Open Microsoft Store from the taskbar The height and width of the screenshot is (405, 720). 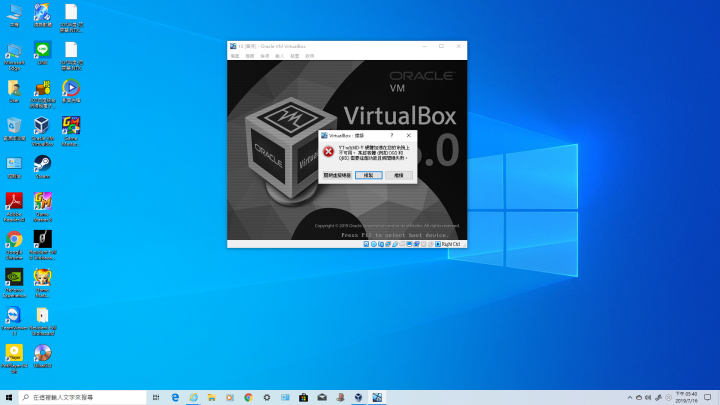[x=304, y=397]
